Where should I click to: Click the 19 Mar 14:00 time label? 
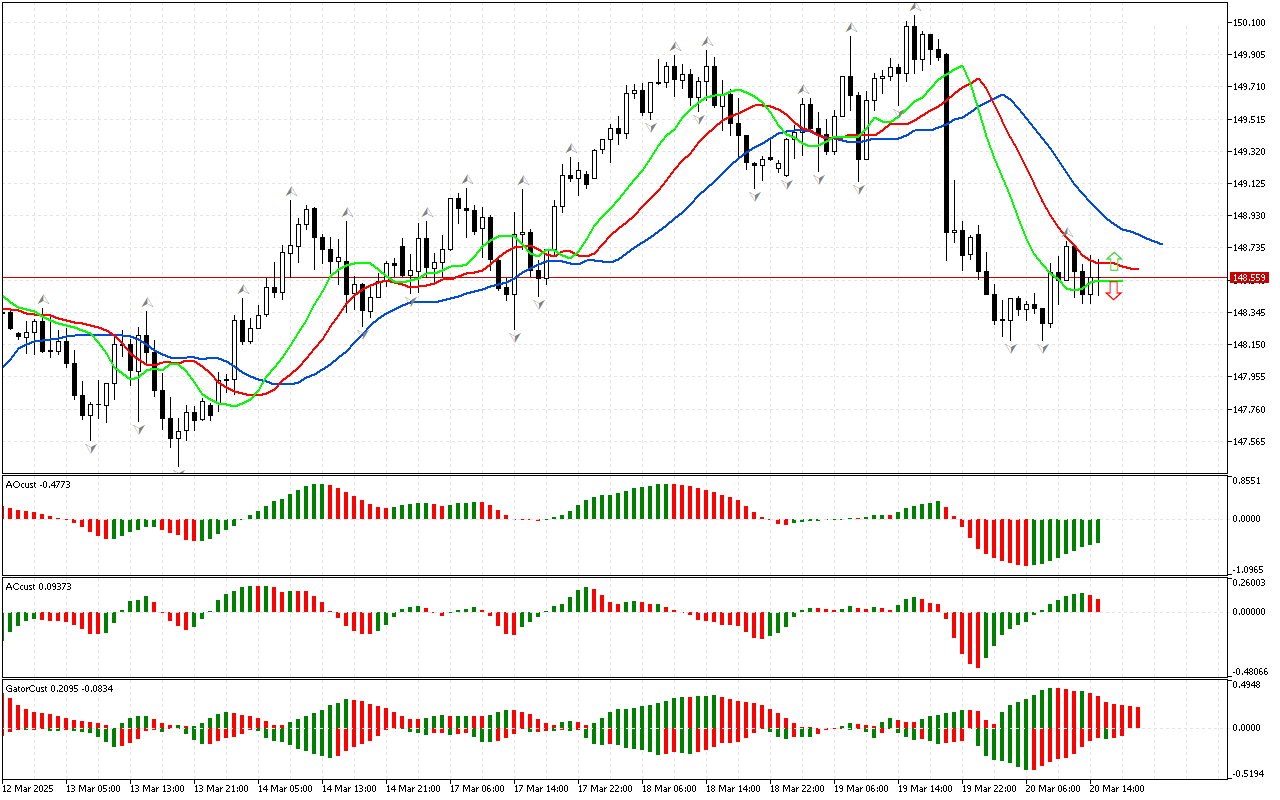click(x=925, y=789)
